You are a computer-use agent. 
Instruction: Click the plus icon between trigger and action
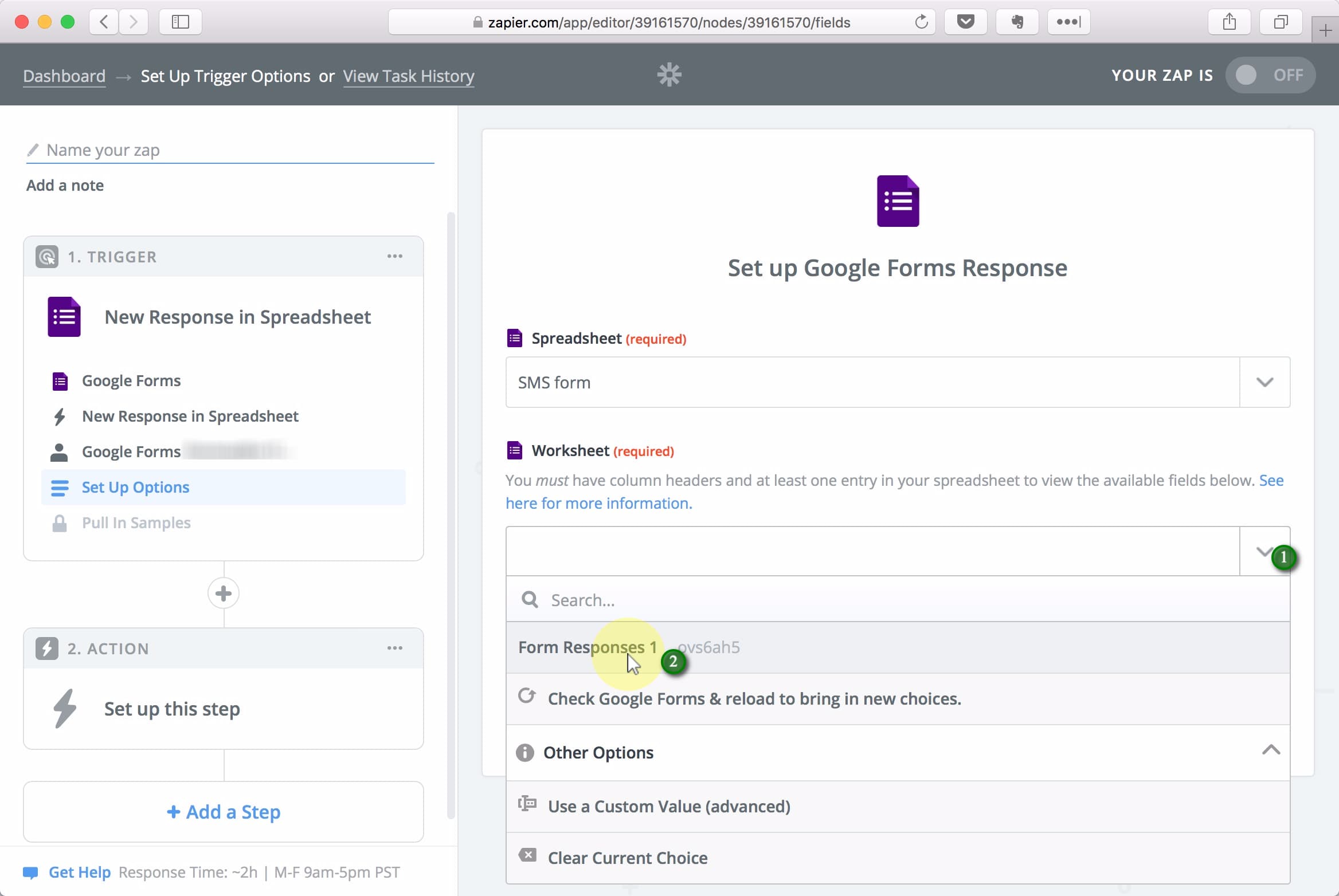tap(224, 593)
